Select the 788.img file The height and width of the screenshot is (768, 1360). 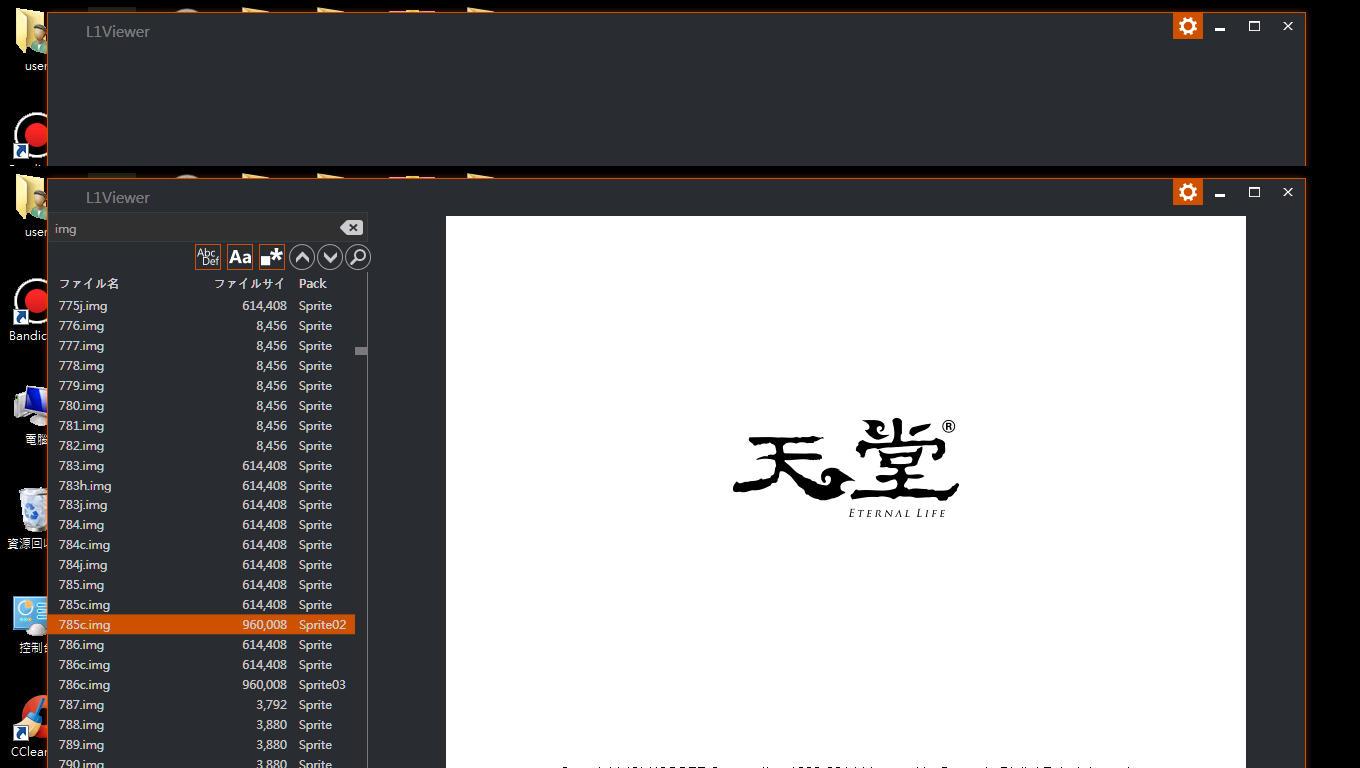click(x=201, y=725)
